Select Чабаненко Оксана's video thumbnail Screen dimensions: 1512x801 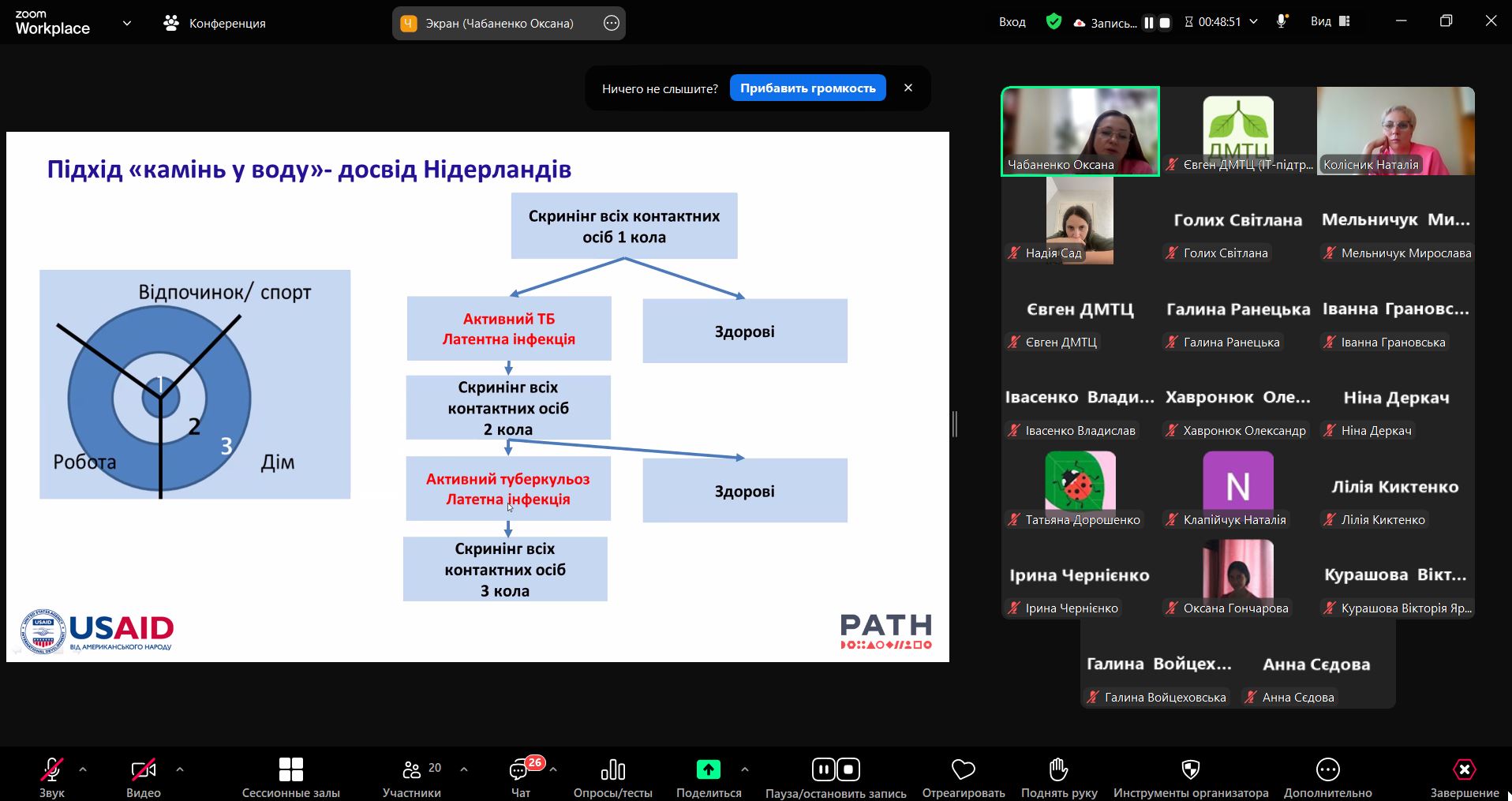tap(1080, 130)
